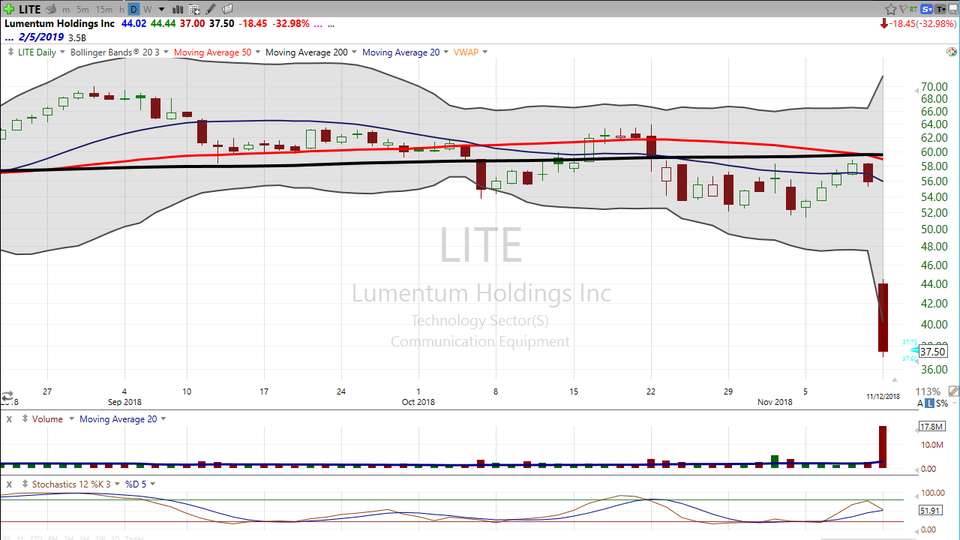Click the 3.5B market cap text
960x540 pixels.
[77, 38]
